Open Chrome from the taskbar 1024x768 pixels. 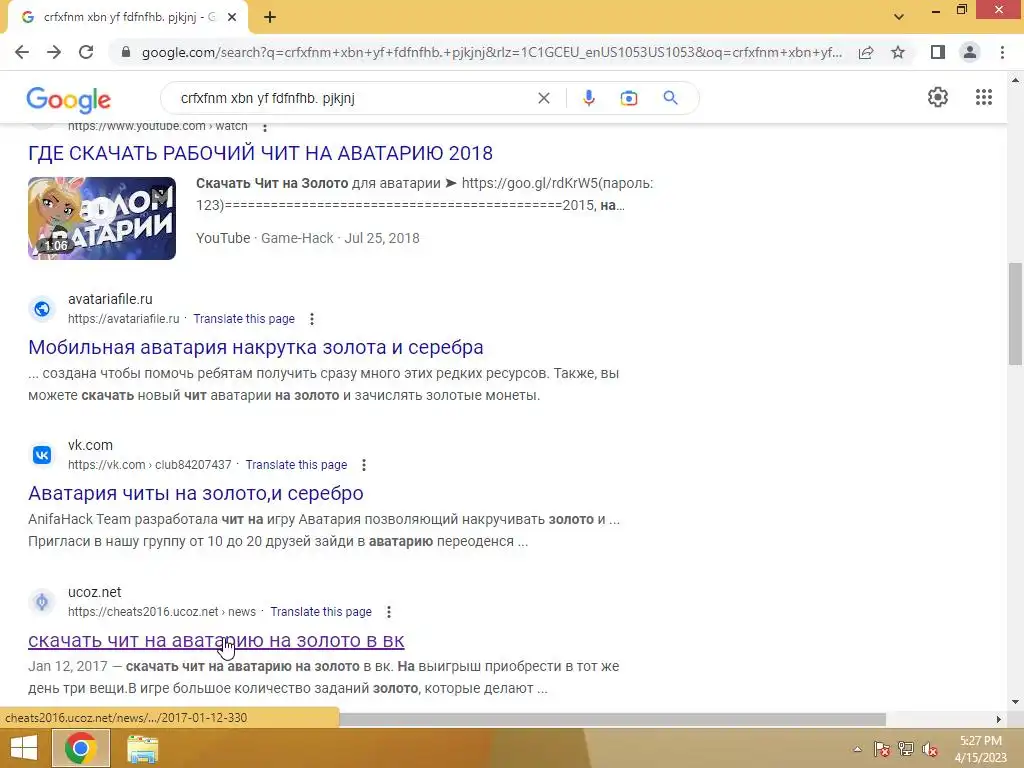(x=80, y=748)
